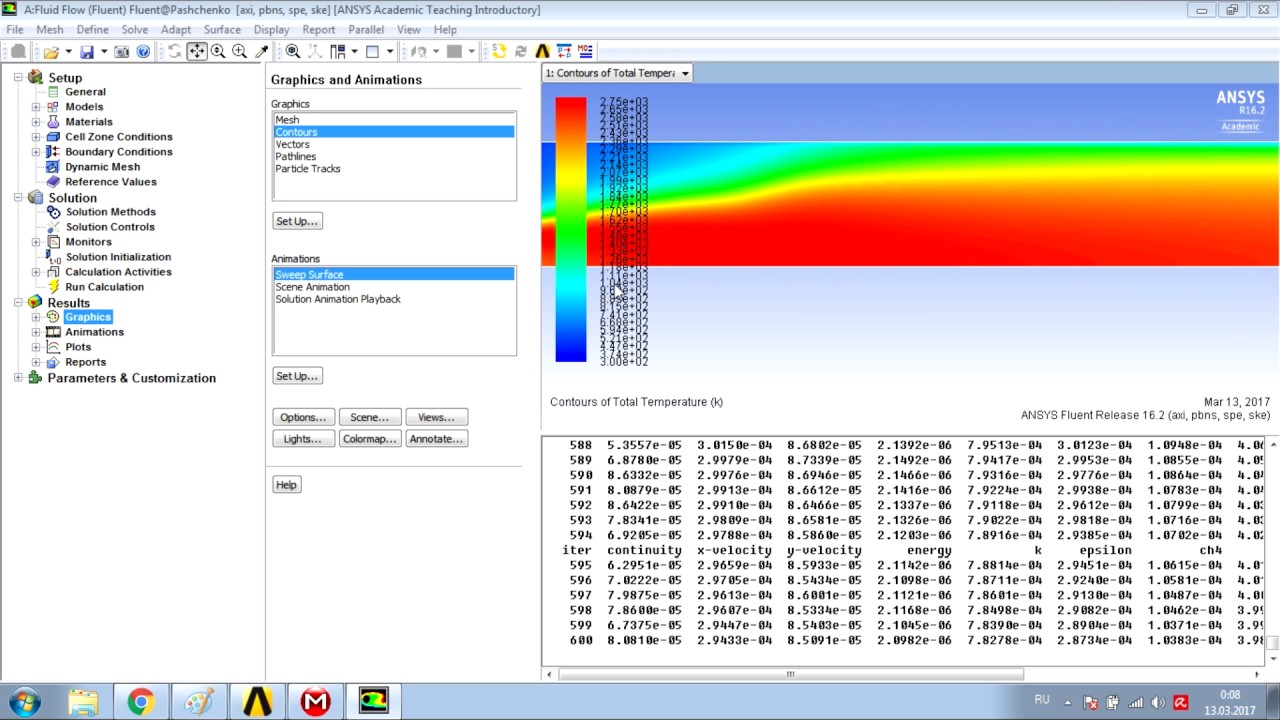
Task: Click the arrange workspace layout icon
Action: (x=337, y=51)
